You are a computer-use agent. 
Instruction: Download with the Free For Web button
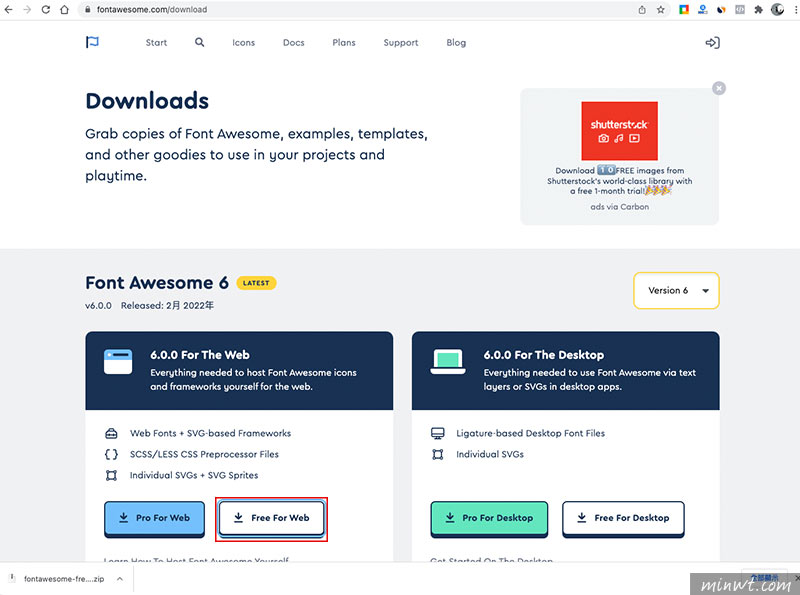click(x=271, y=518)
